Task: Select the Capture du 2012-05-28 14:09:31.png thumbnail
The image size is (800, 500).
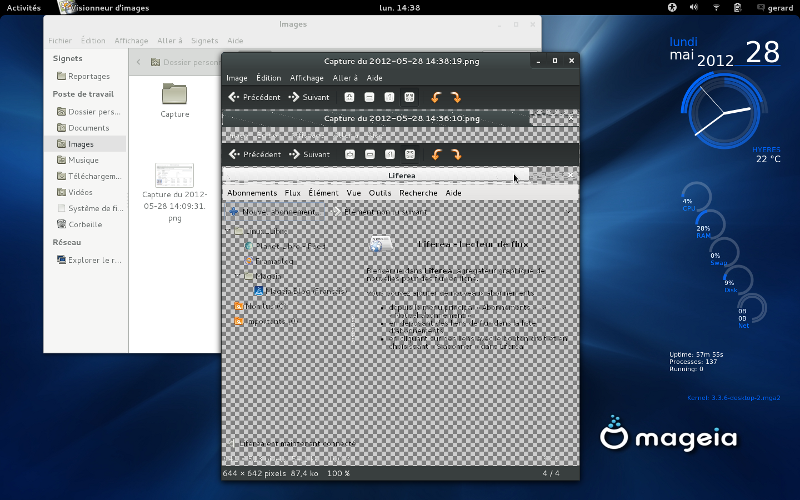Action: click(174, 180)
